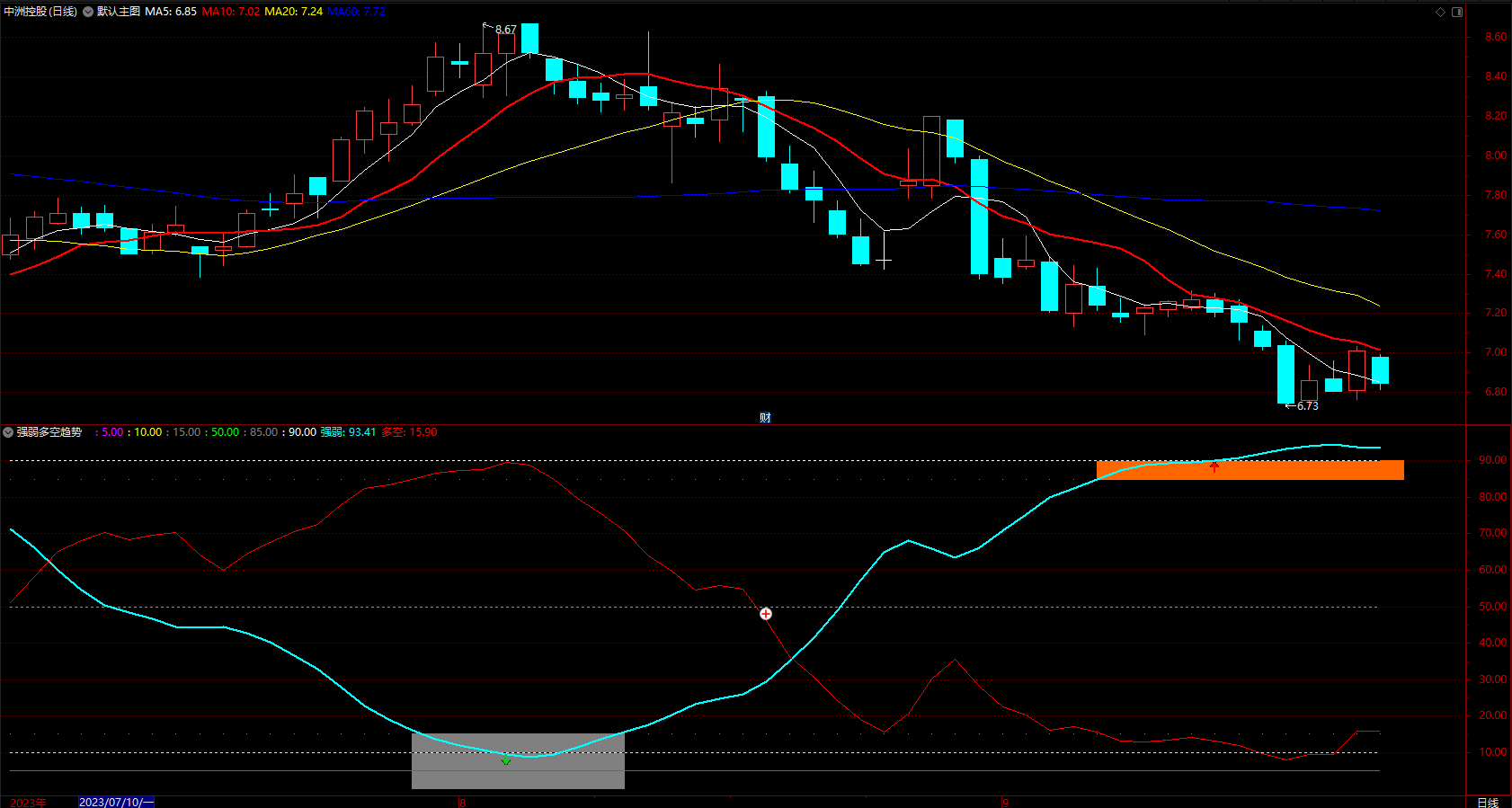Select the MA5: 6.85 label
Image resolution: width=1512 pixels, height=808 pixels.
click(171, 12)
